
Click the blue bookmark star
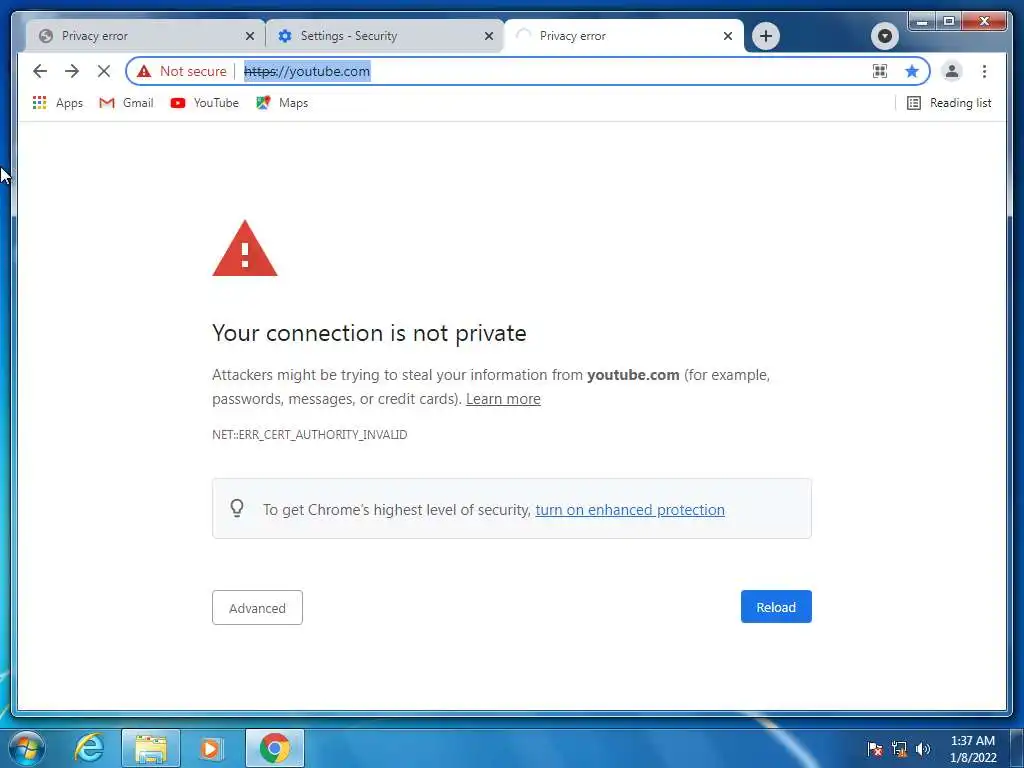pos(912,71)
